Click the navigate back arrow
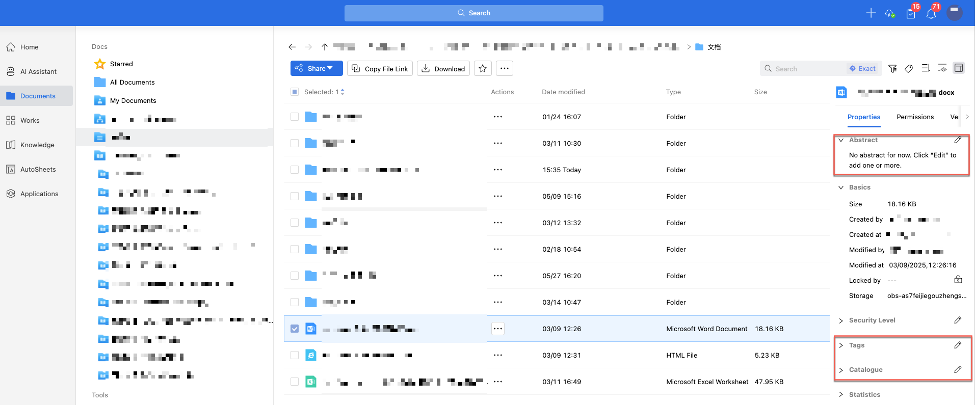 pos(291,46)
